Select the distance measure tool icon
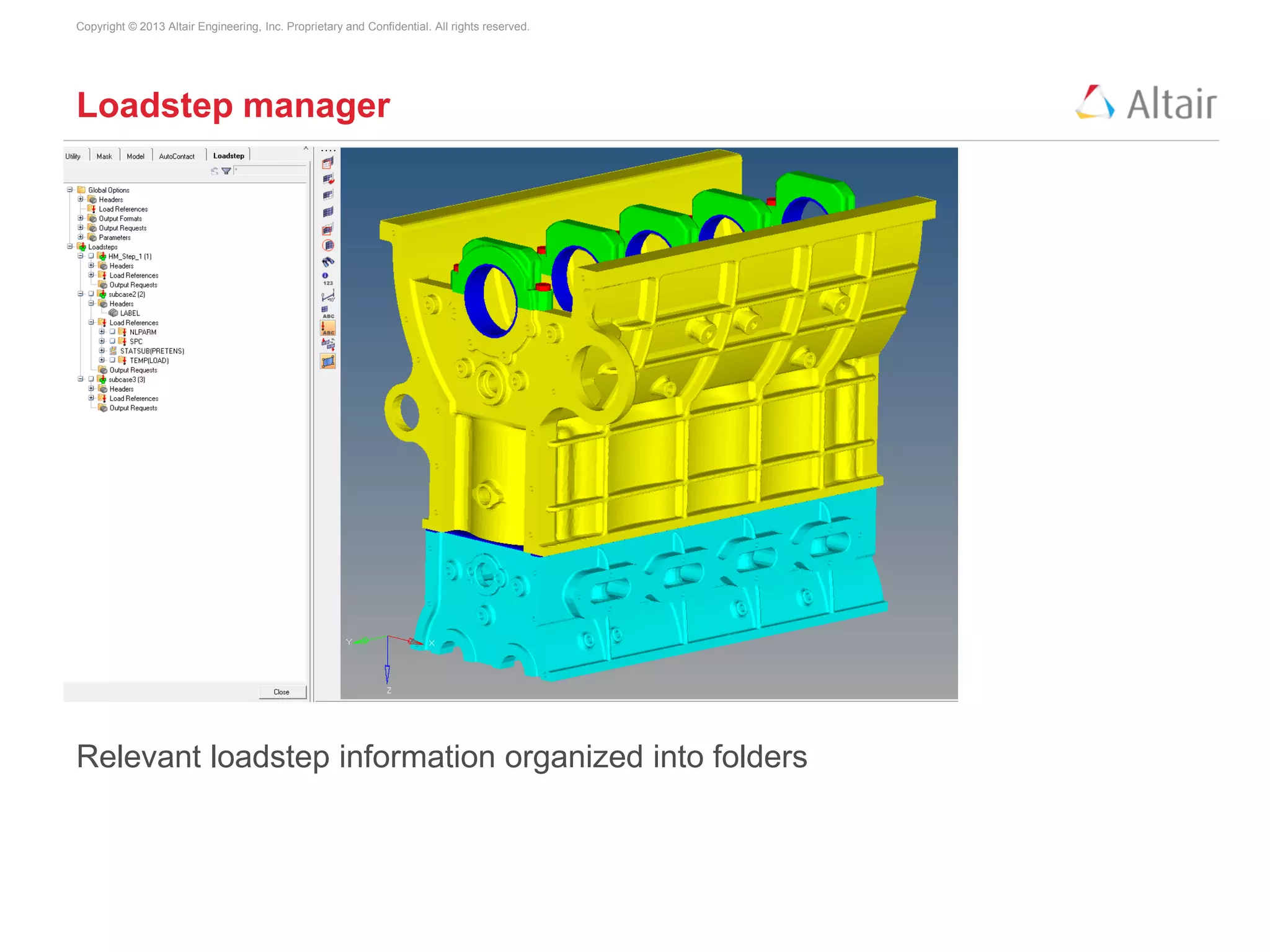Viewport: 1270px width, 952px height. tap(328, 296)
